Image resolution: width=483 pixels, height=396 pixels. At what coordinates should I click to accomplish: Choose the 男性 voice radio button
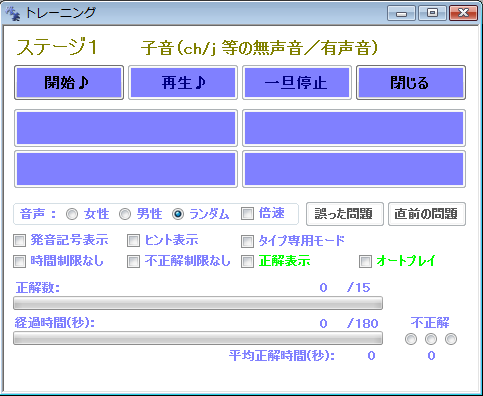click(125, 214)
